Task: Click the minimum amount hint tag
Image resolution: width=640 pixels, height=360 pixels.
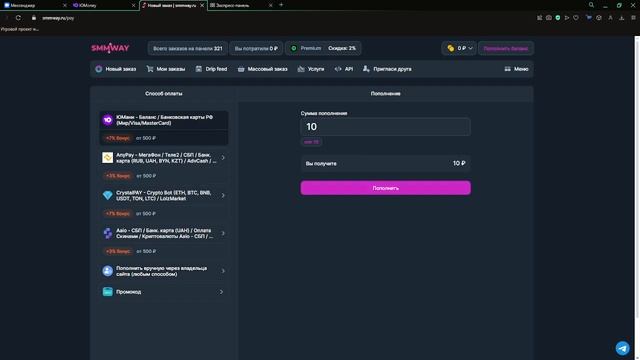Action: tap(311, 142)
